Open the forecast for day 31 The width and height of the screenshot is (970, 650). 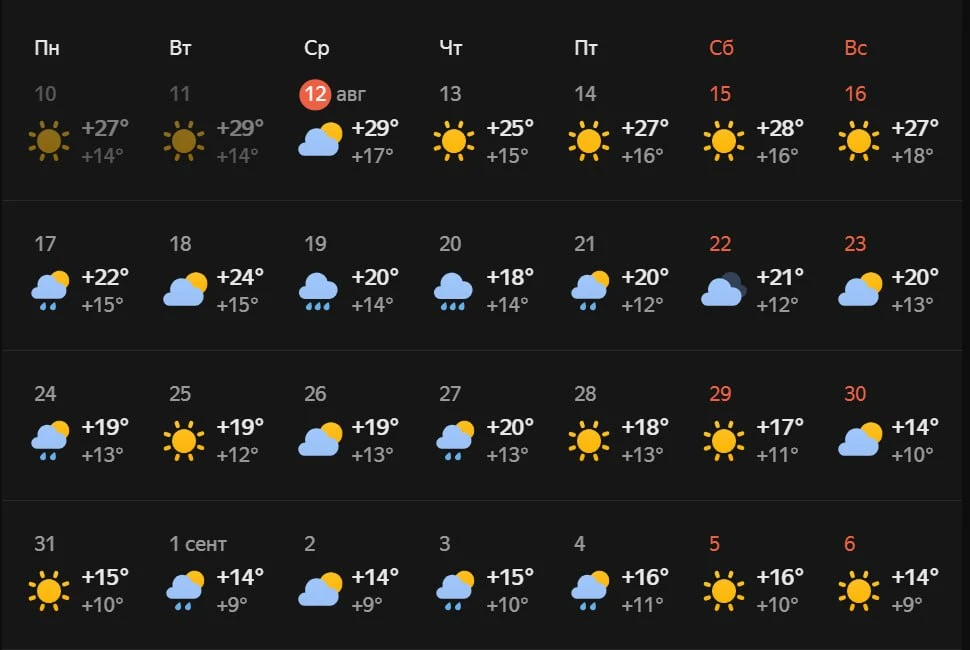coord(45,544)
